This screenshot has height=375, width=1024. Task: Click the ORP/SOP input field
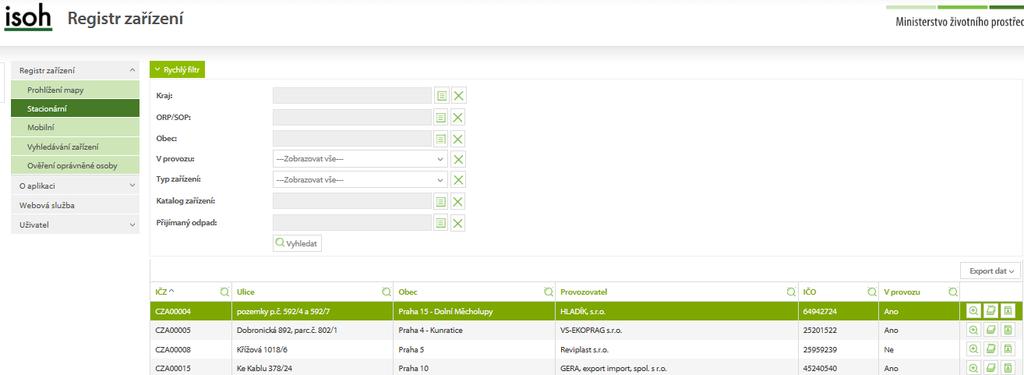click(x=352, y=118)
